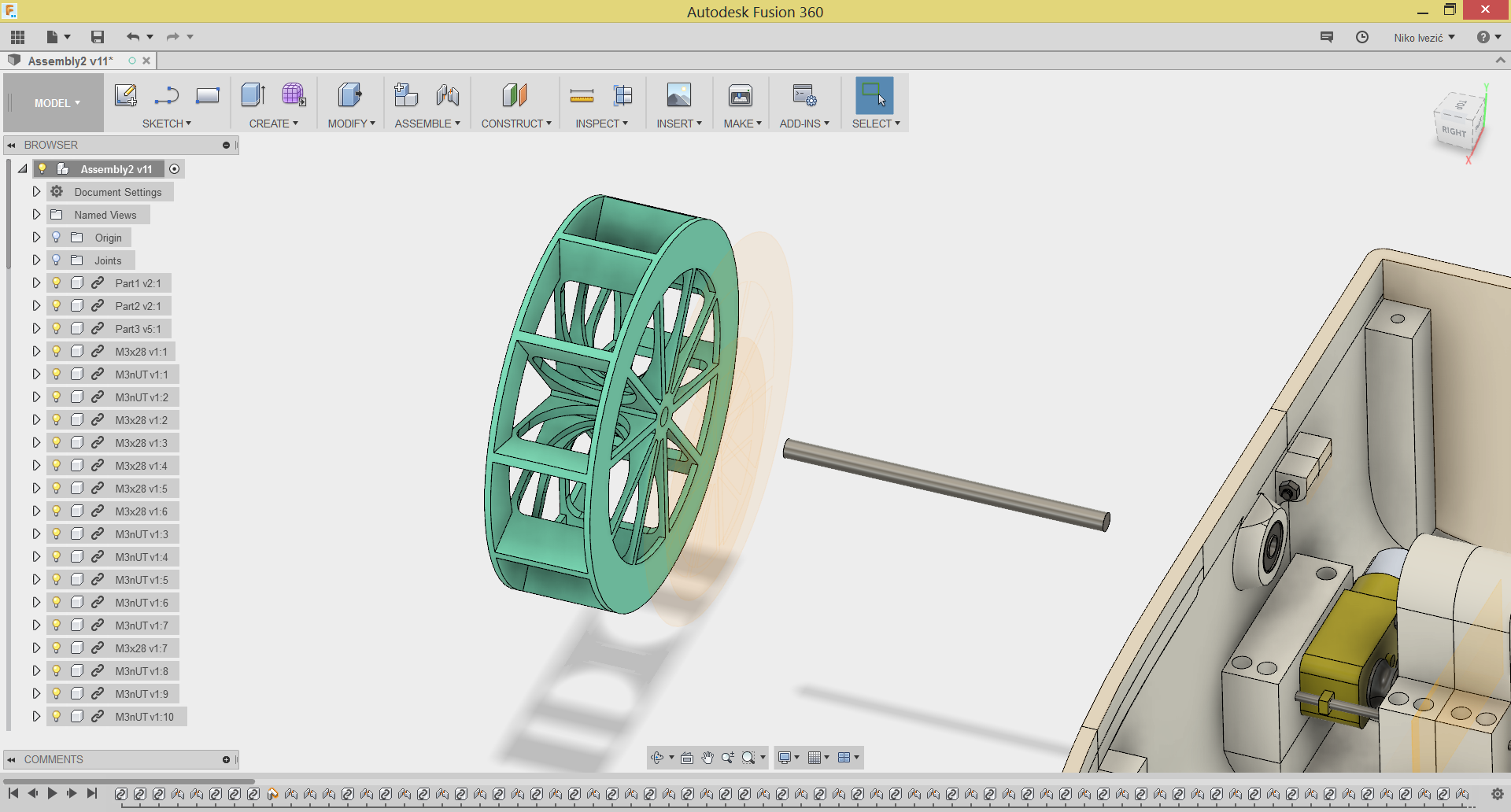Toggle visibility bulb for Part2 v2:1
The width and height of the screenshot is (1511, 812).
point(57,305)
